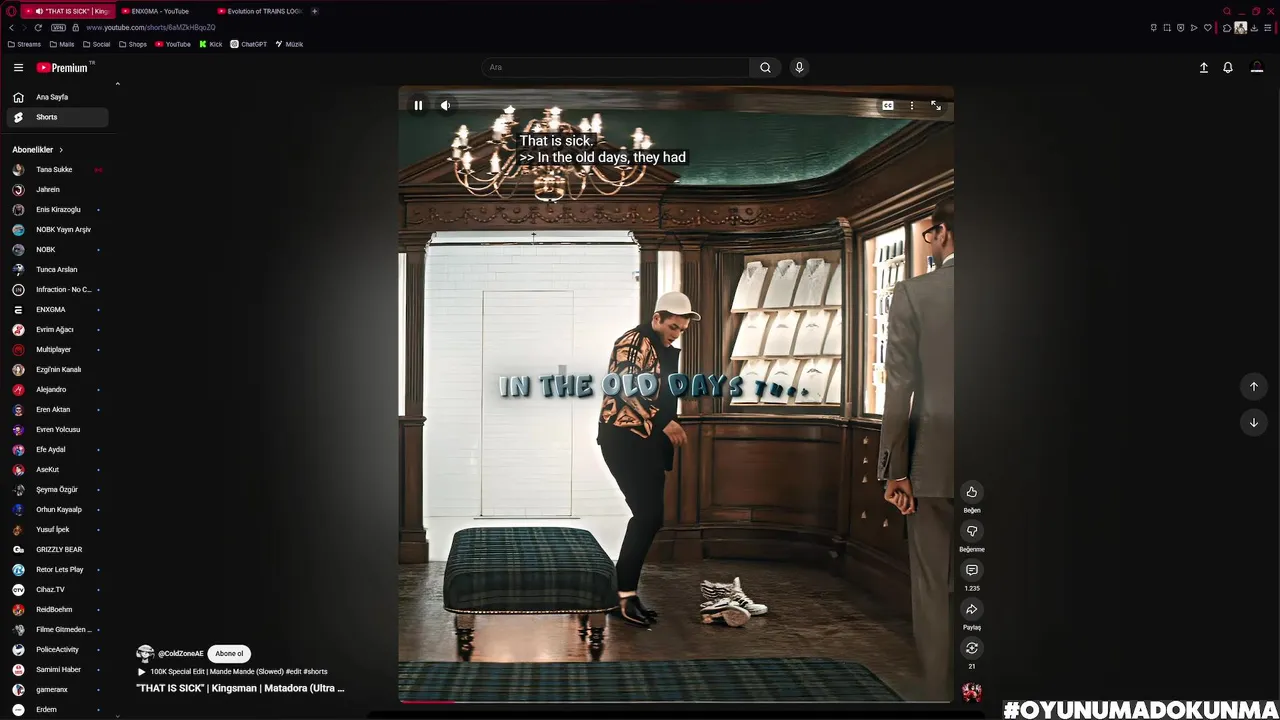Open the Shops bookmarks folder
The image size is (1280, 720).
click(132, 44)
